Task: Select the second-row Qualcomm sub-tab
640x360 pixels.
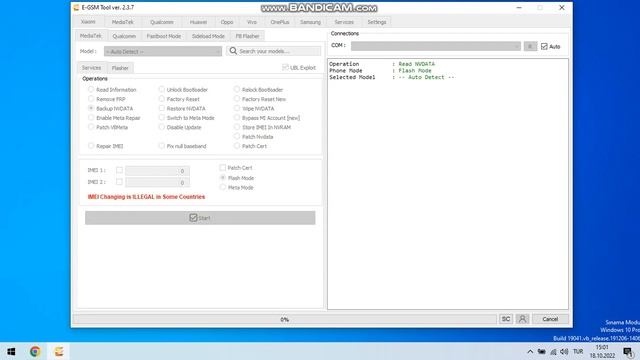Action: (x=124, y=36)
